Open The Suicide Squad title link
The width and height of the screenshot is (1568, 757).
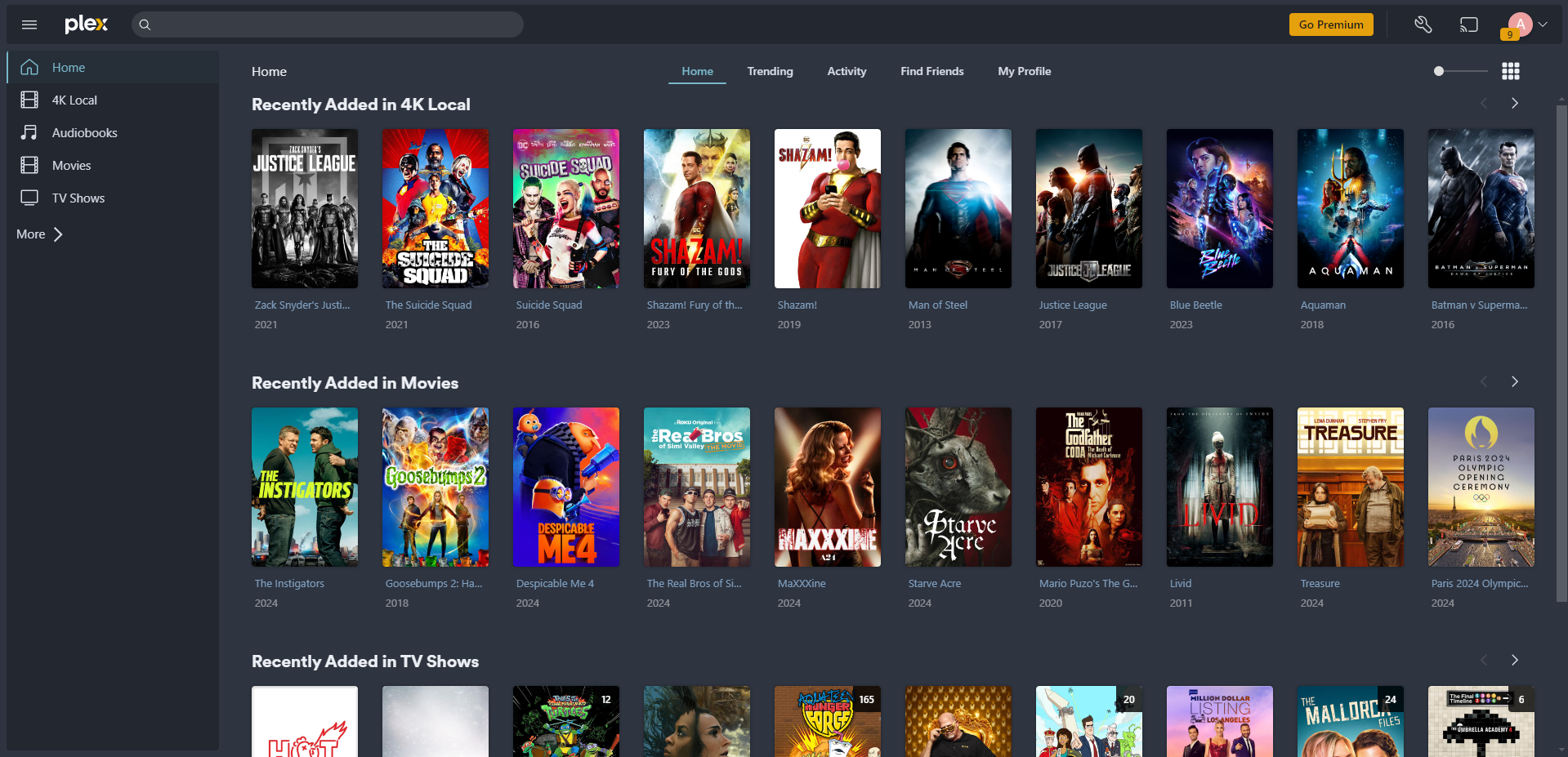click(x=428, y=305)
